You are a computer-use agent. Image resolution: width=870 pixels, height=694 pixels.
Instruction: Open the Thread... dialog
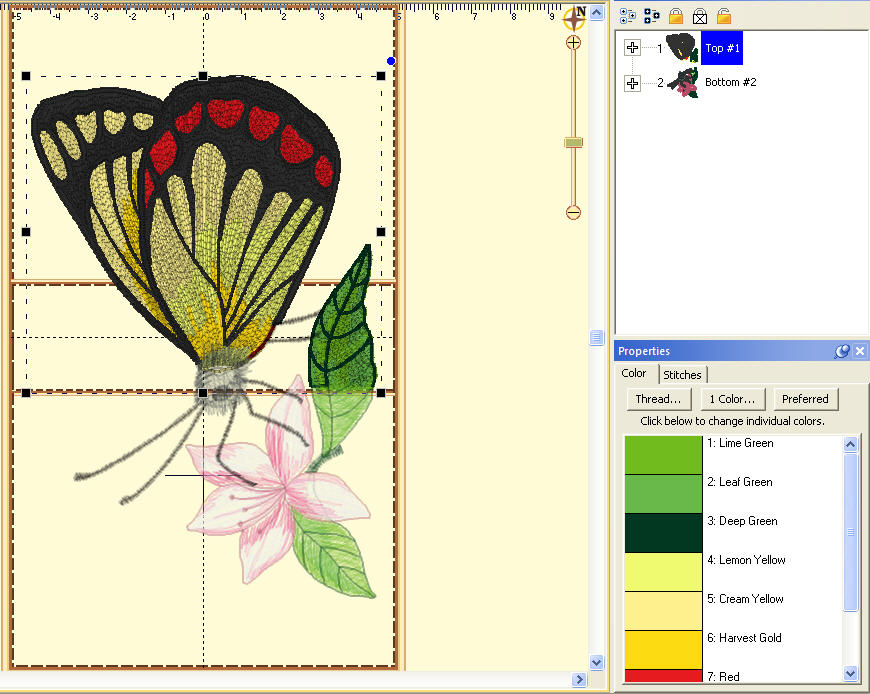[658, 399]
